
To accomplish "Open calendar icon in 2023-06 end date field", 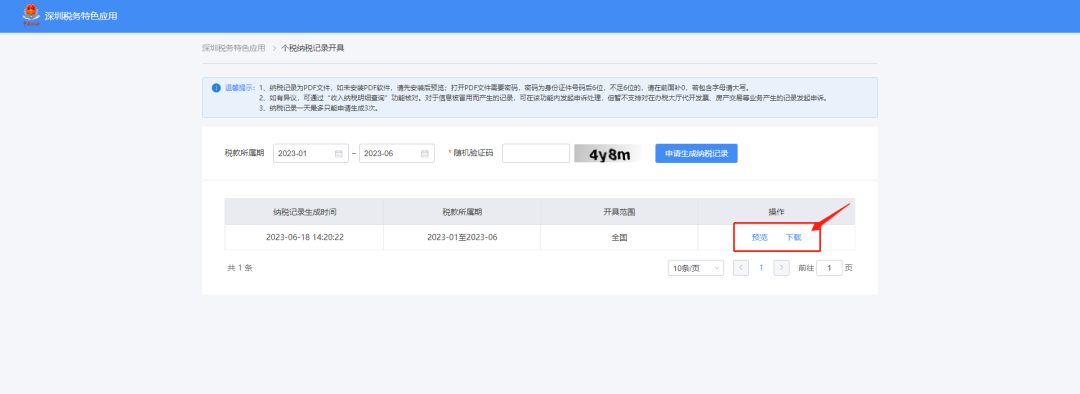I will [x=425, y=154].
